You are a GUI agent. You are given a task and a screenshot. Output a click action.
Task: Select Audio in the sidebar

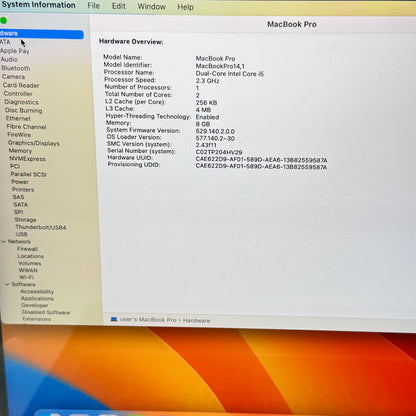pyautogui.click(x=9, y=59)
